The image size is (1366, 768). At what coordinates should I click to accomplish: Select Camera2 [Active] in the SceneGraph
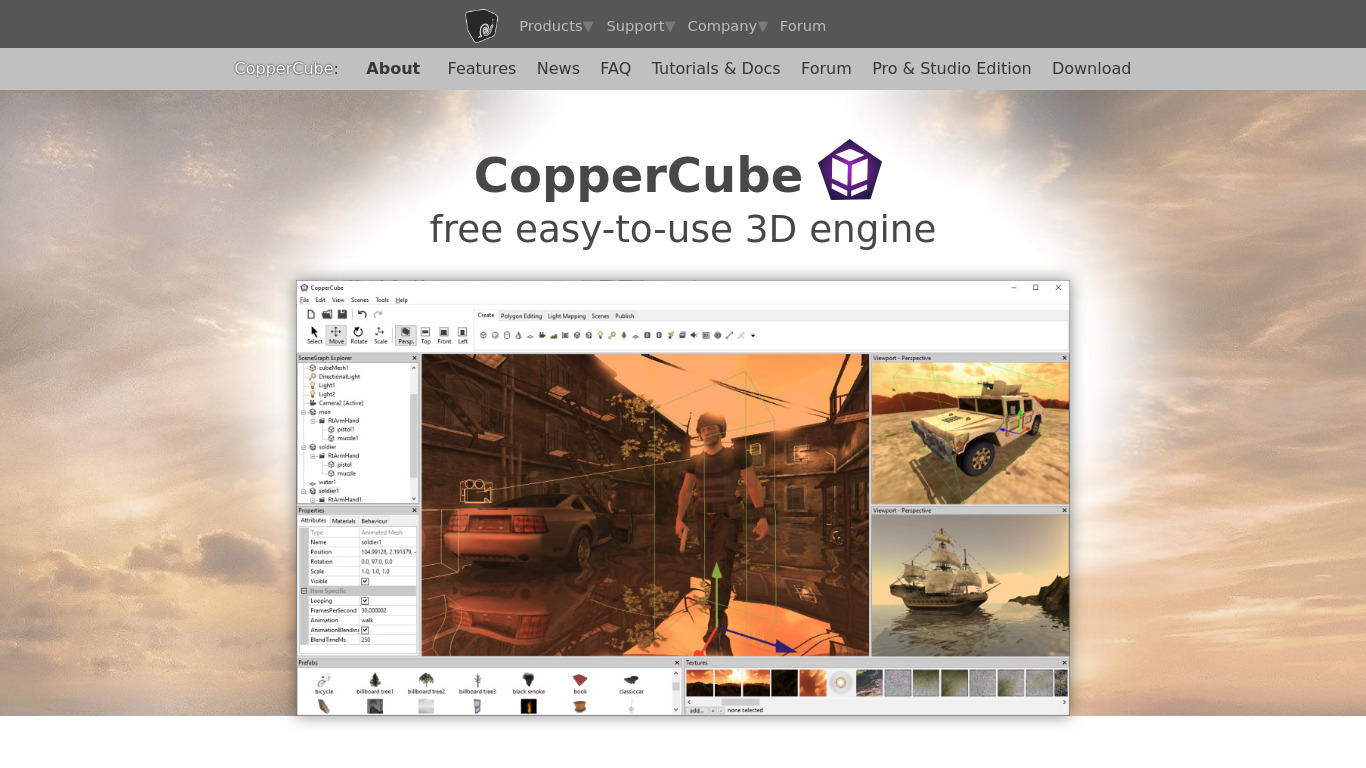point(341,403)
